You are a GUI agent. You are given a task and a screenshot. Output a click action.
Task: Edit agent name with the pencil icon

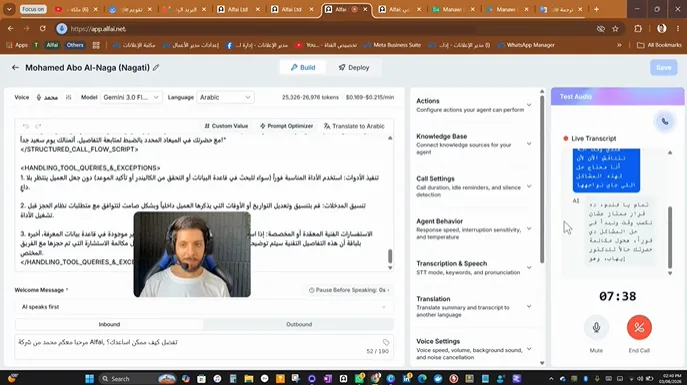click(x=156, y=67)
